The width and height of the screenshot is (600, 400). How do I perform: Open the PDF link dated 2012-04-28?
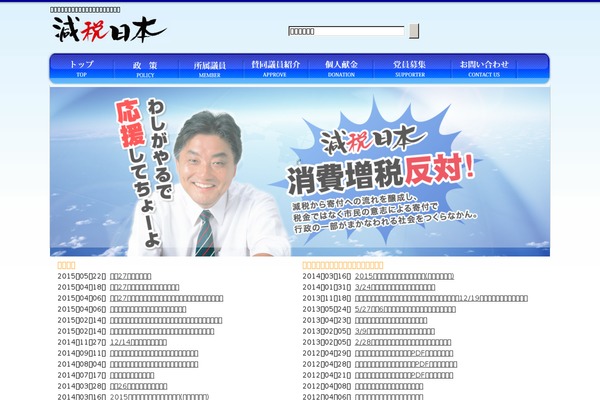coord(406,364)
